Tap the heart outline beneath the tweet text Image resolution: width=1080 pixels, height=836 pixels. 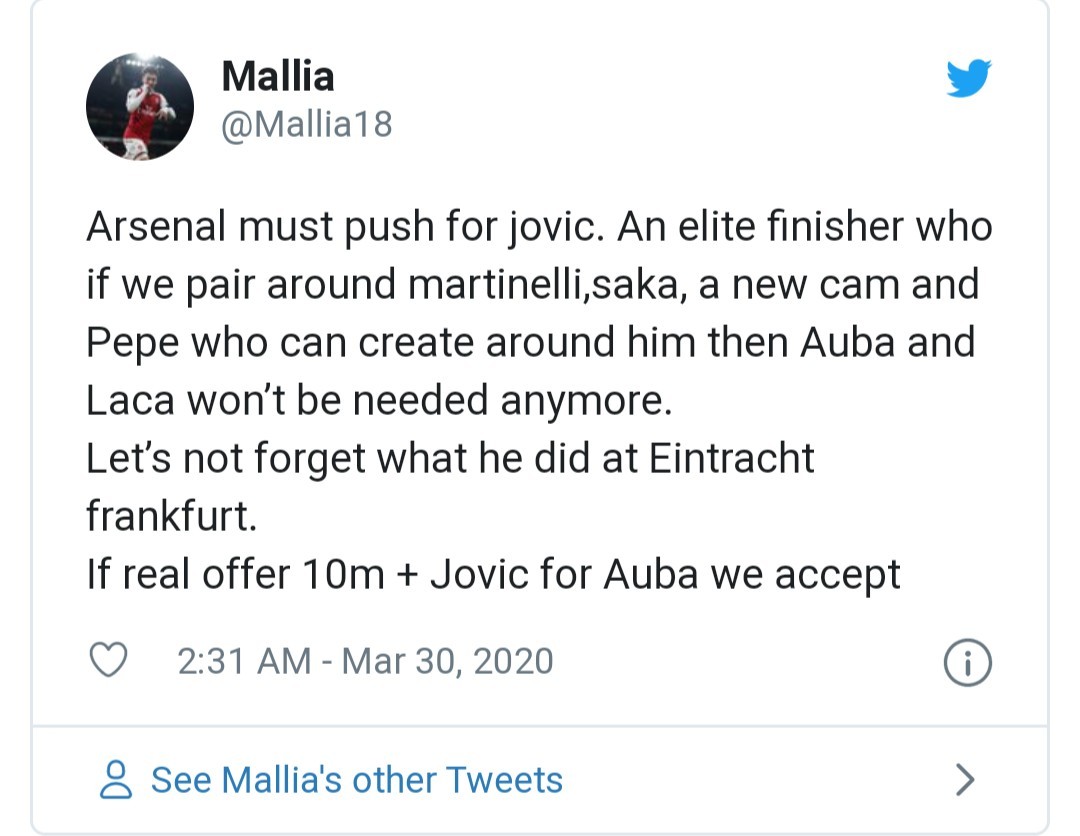pyautogui.click(x=110, y=660)
